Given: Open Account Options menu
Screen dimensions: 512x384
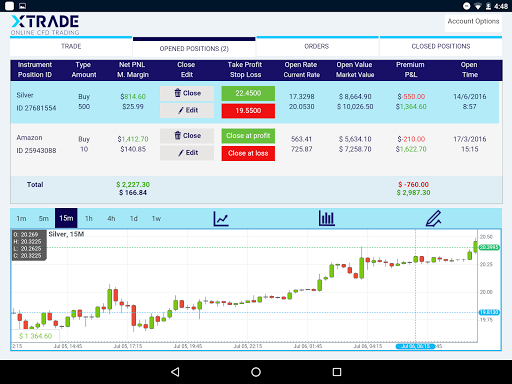Looking at the screenshot, I should [473, 22].
